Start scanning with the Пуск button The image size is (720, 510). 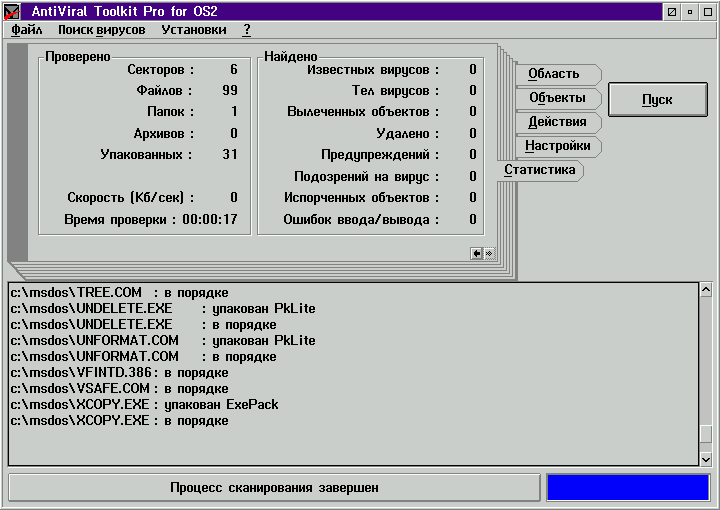point(658,100)
